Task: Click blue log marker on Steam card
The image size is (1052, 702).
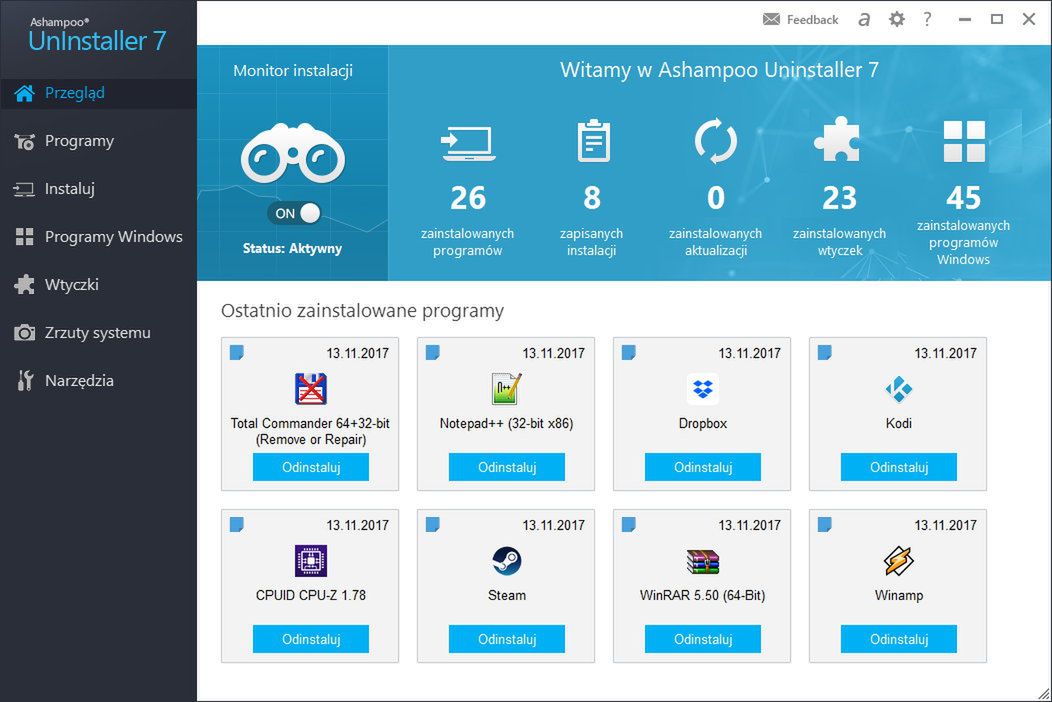Action: (x=433, y=524)
